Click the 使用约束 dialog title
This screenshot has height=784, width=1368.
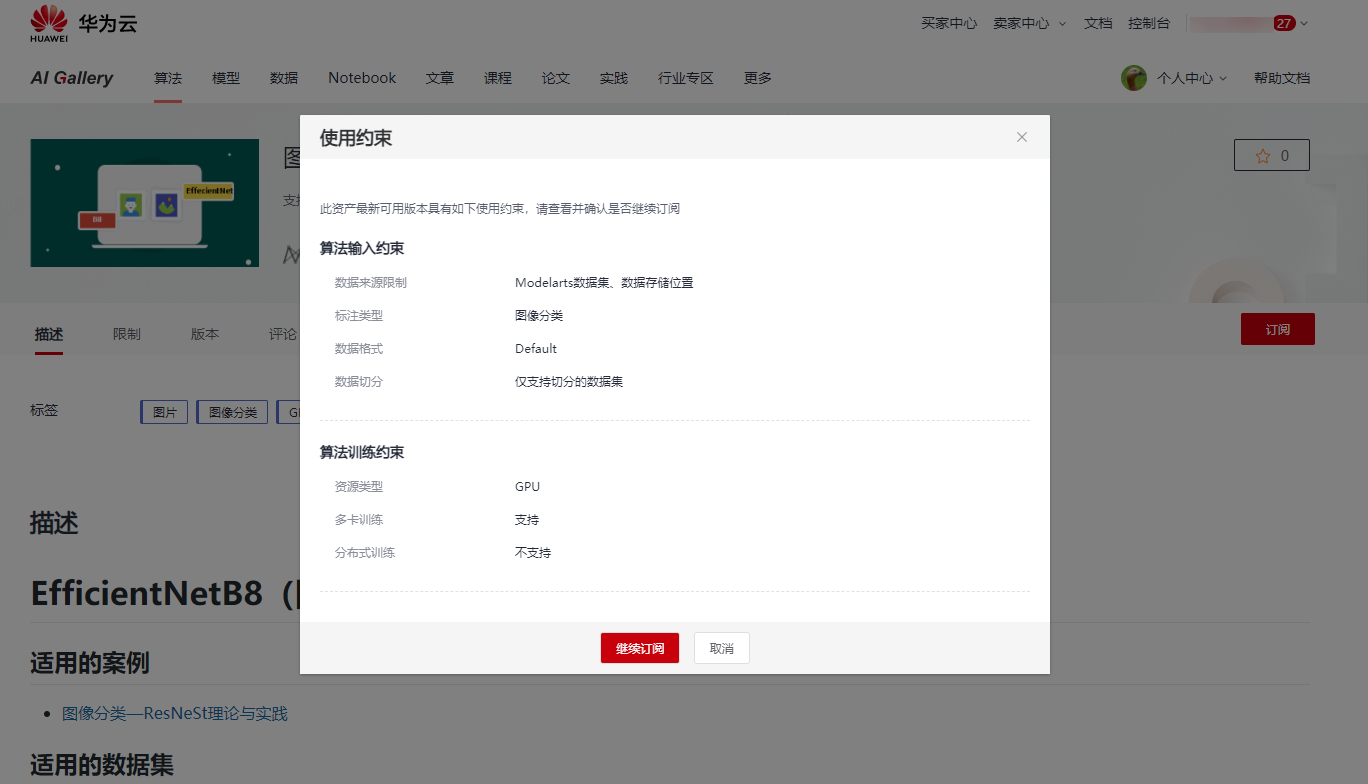point(356,138)
